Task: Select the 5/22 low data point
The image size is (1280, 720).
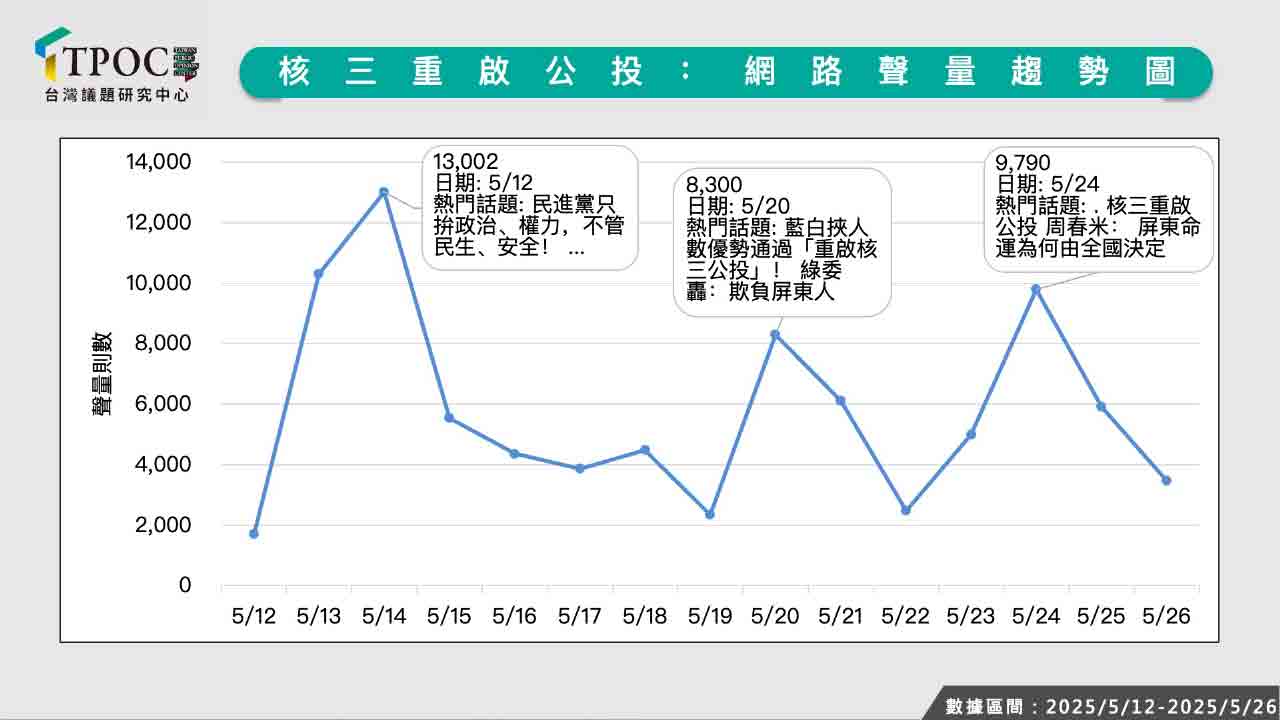Action: [x=906, y=510]
